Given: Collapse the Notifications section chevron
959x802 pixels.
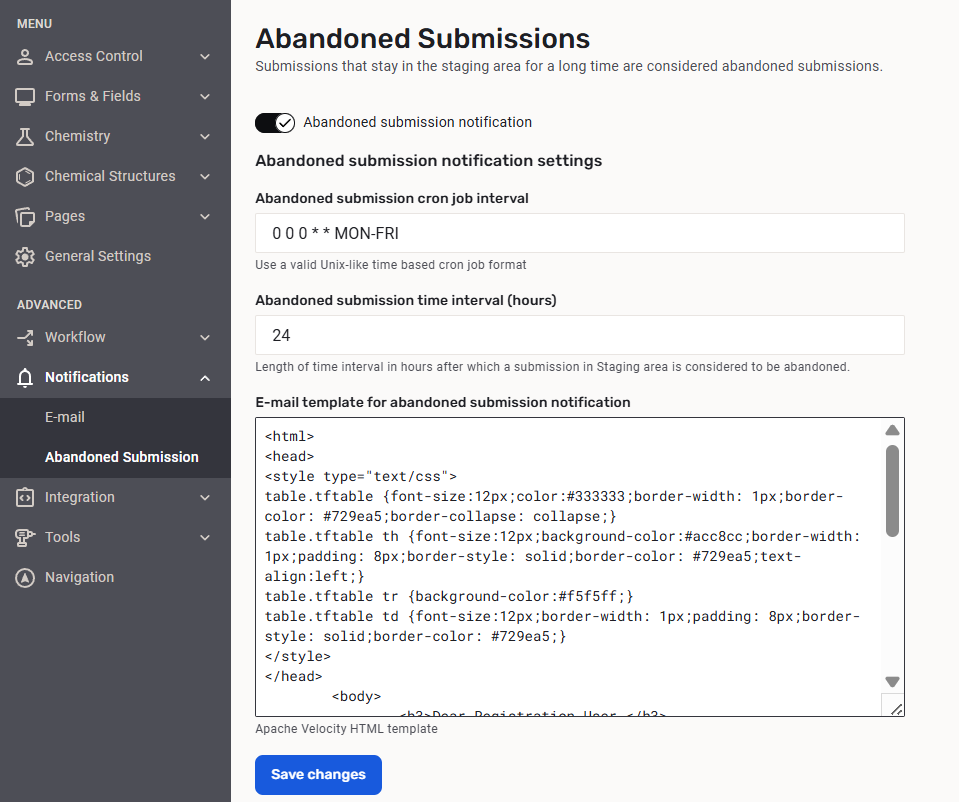Looking at the screenshot, I should click(205, 378).
